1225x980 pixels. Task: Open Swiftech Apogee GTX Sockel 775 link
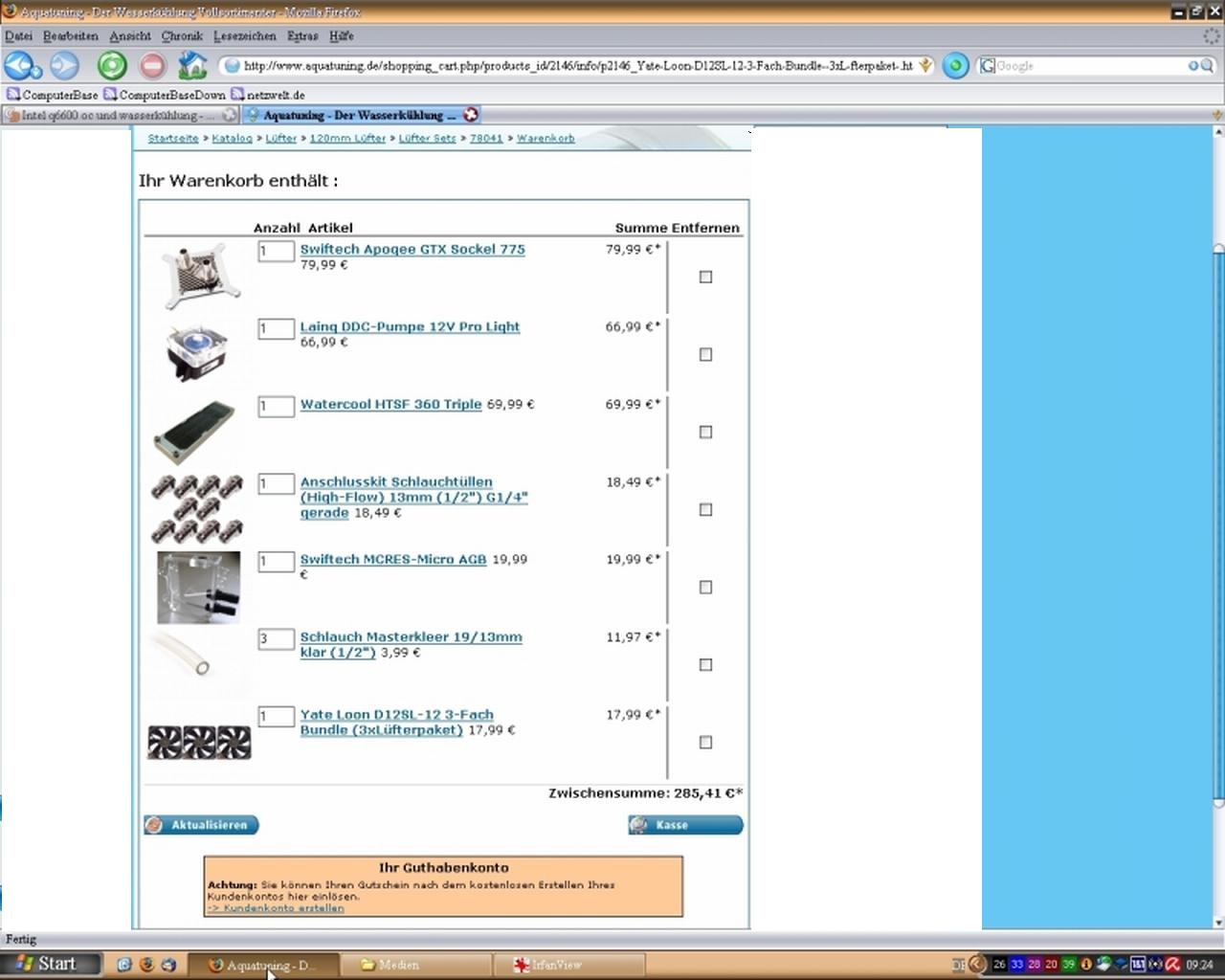click(412, 249)
